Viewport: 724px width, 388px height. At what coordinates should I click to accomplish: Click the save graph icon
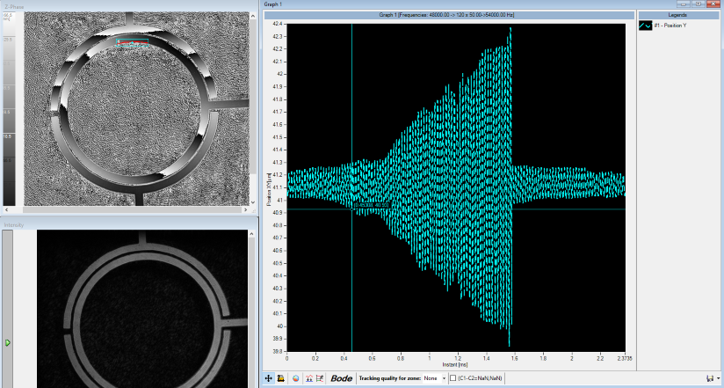tap(709, 378)
